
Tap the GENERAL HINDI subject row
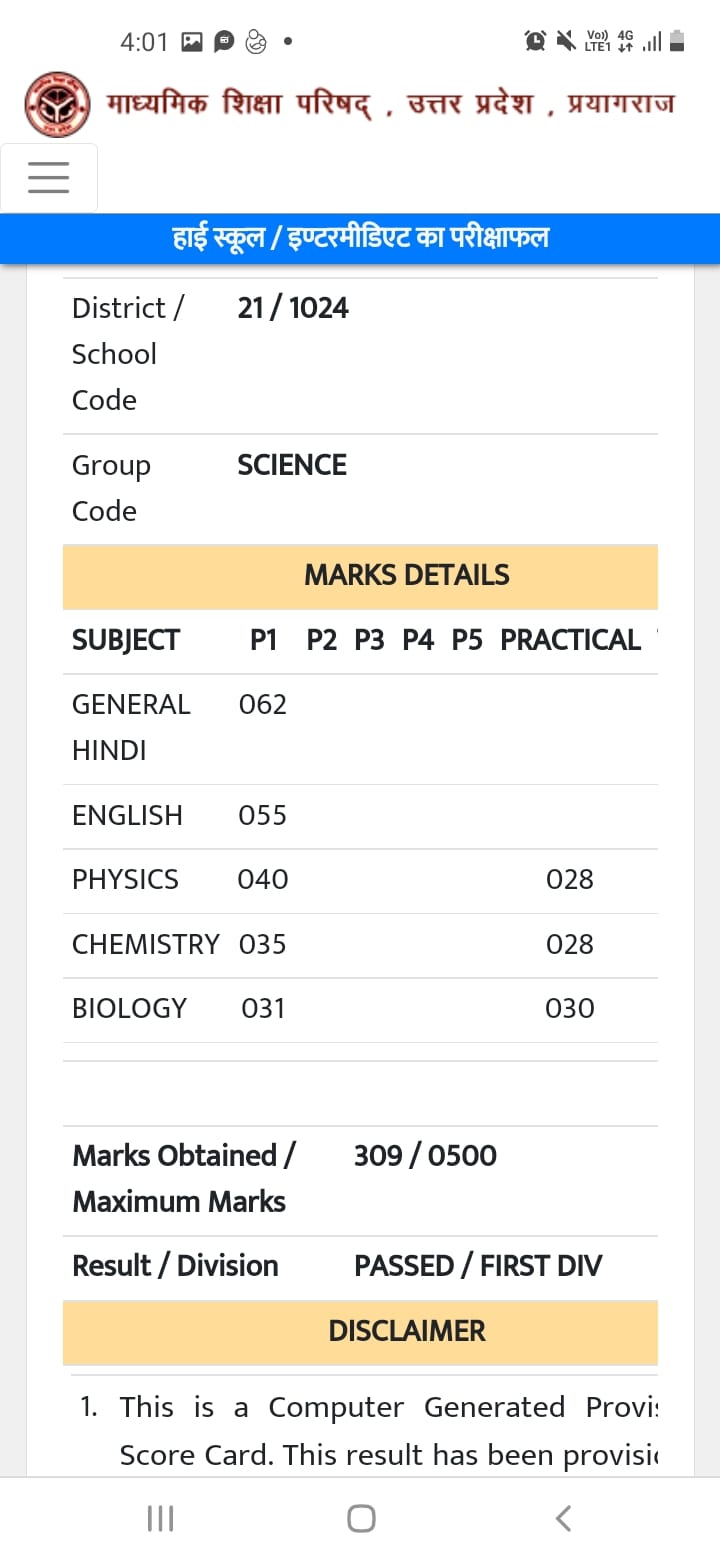point(360,728)
